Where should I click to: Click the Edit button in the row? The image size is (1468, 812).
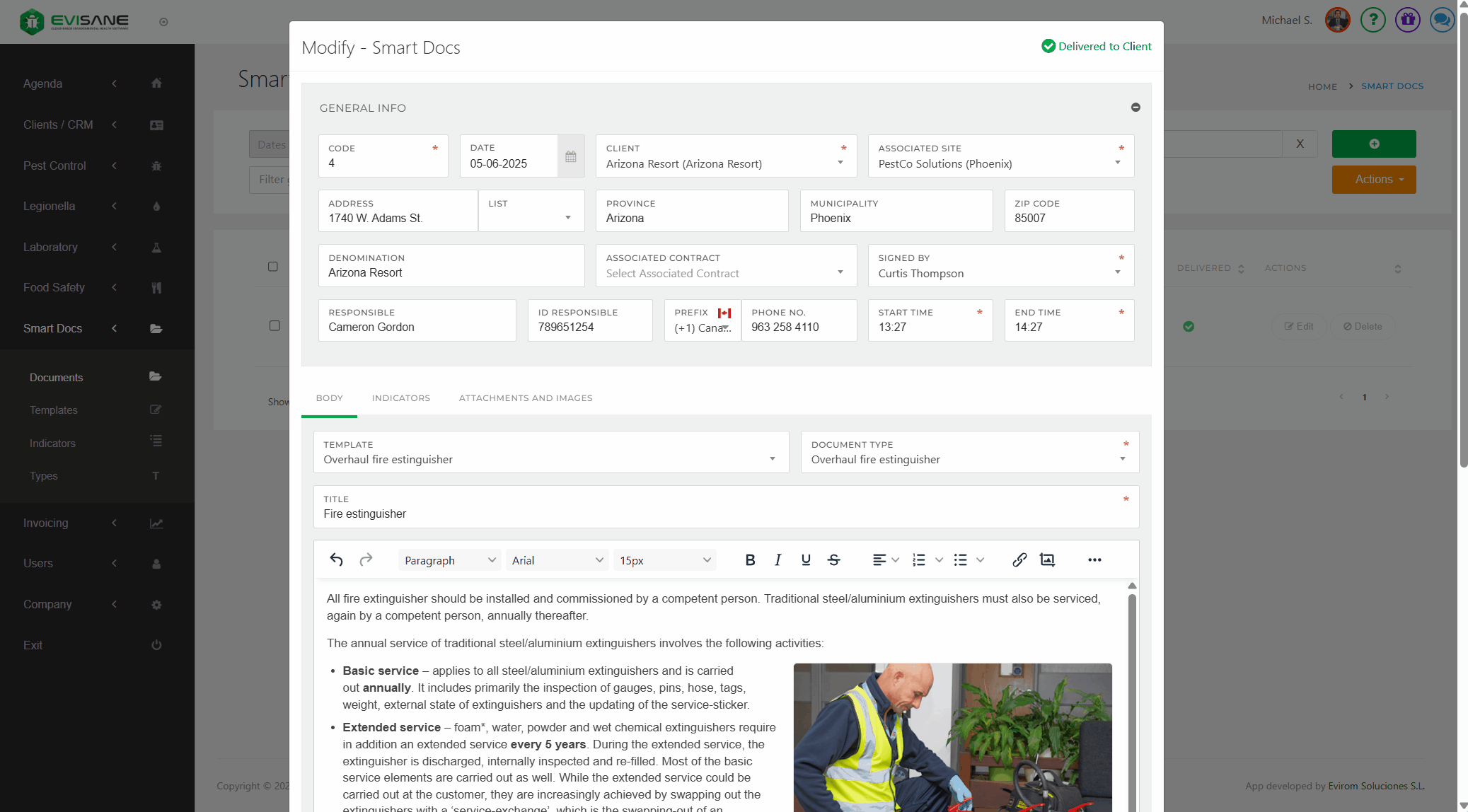[1299, 326]
